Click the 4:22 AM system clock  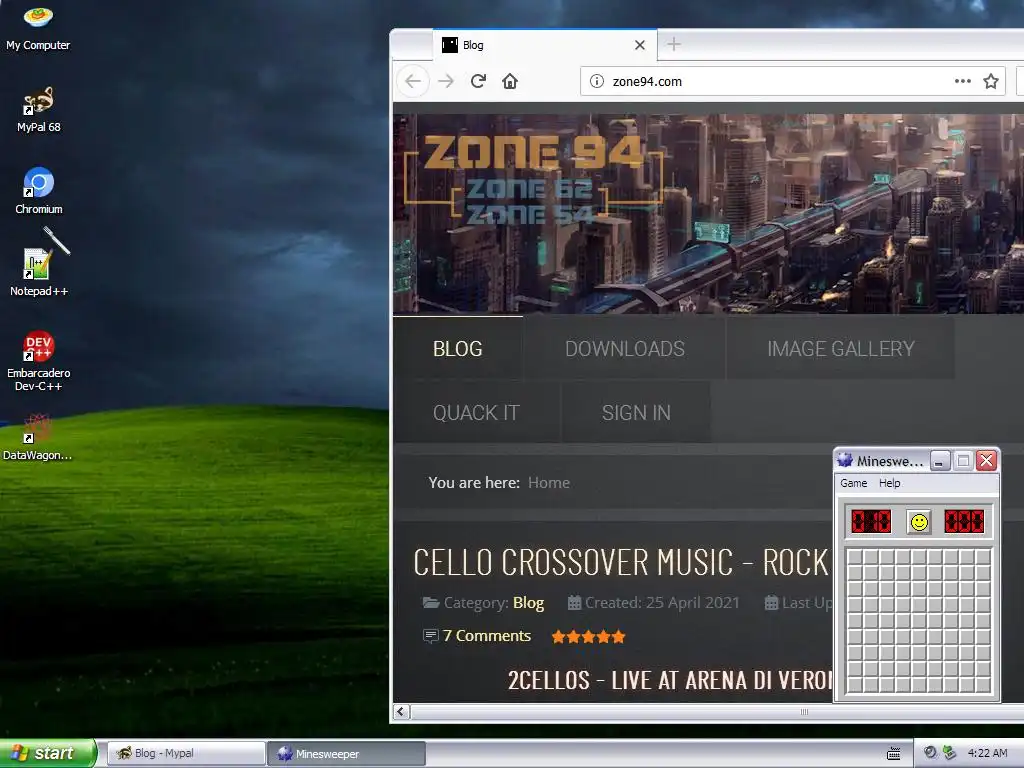987,753
